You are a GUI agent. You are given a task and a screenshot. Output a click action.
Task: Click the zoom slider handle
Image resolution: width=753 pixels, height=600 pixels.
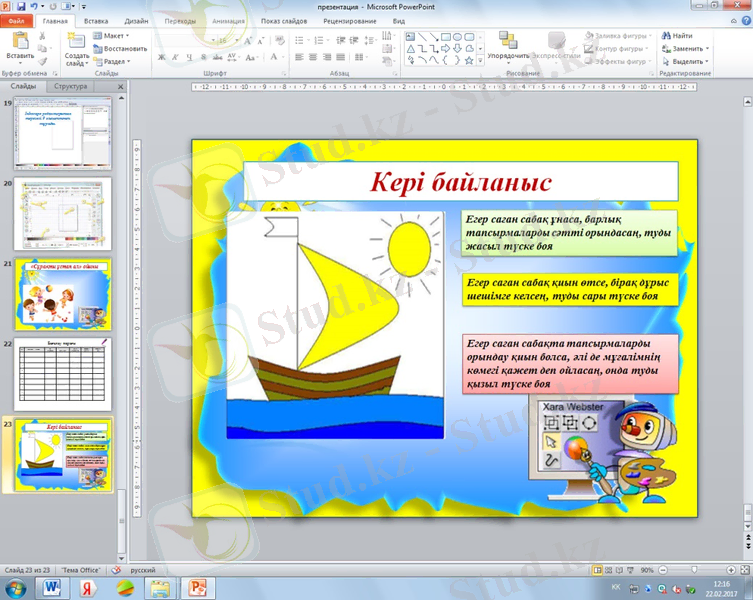694,569
